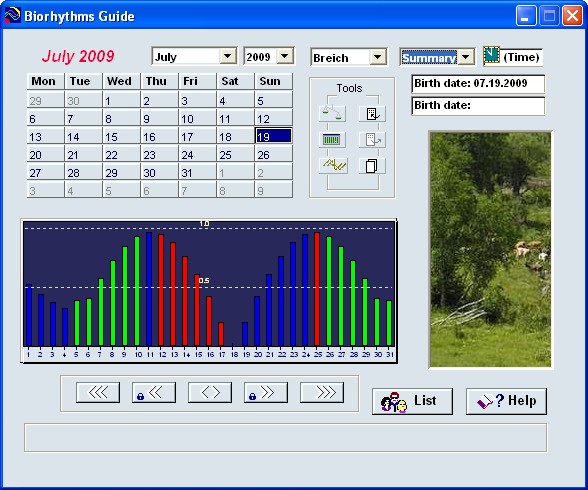Click the Biorhythms Guide title bar icon
Image resolution: width=588 pixels, height=490 pixels.
pyautogui.click(x=12, y=15)
